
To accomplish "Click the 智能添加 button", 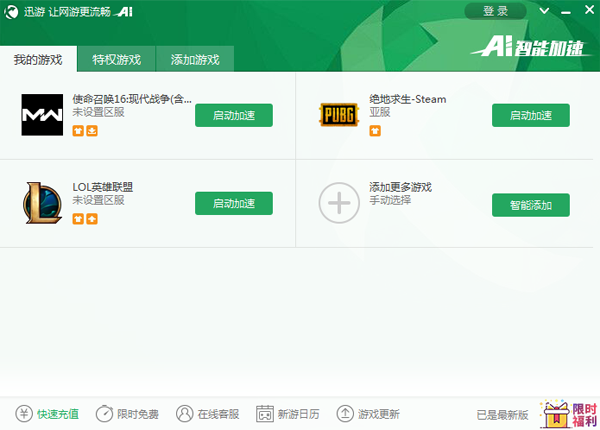I will pyautogui.click(x=530, y=204).
